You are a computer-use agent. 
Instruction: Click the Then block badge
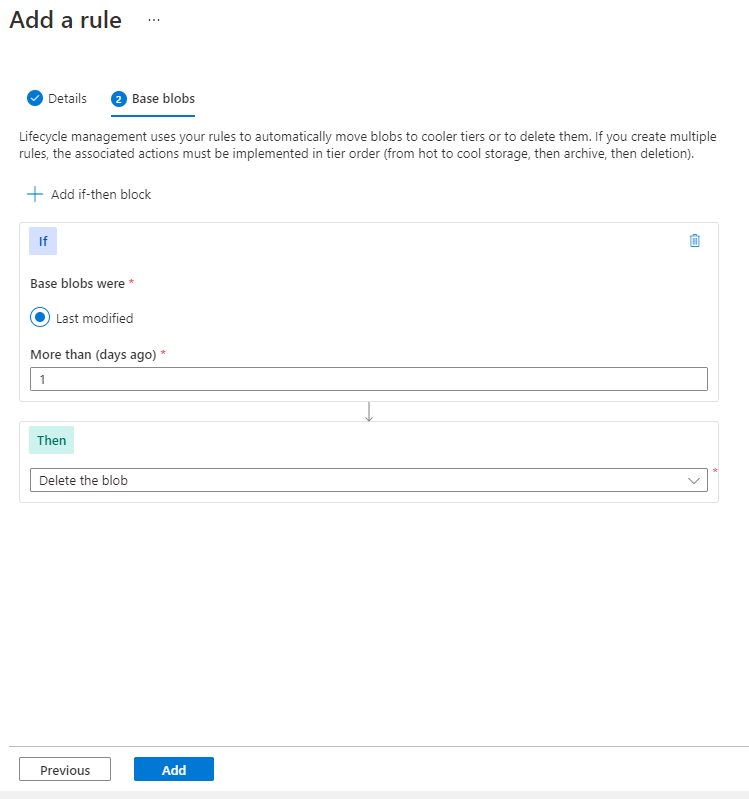click(52, 440)
